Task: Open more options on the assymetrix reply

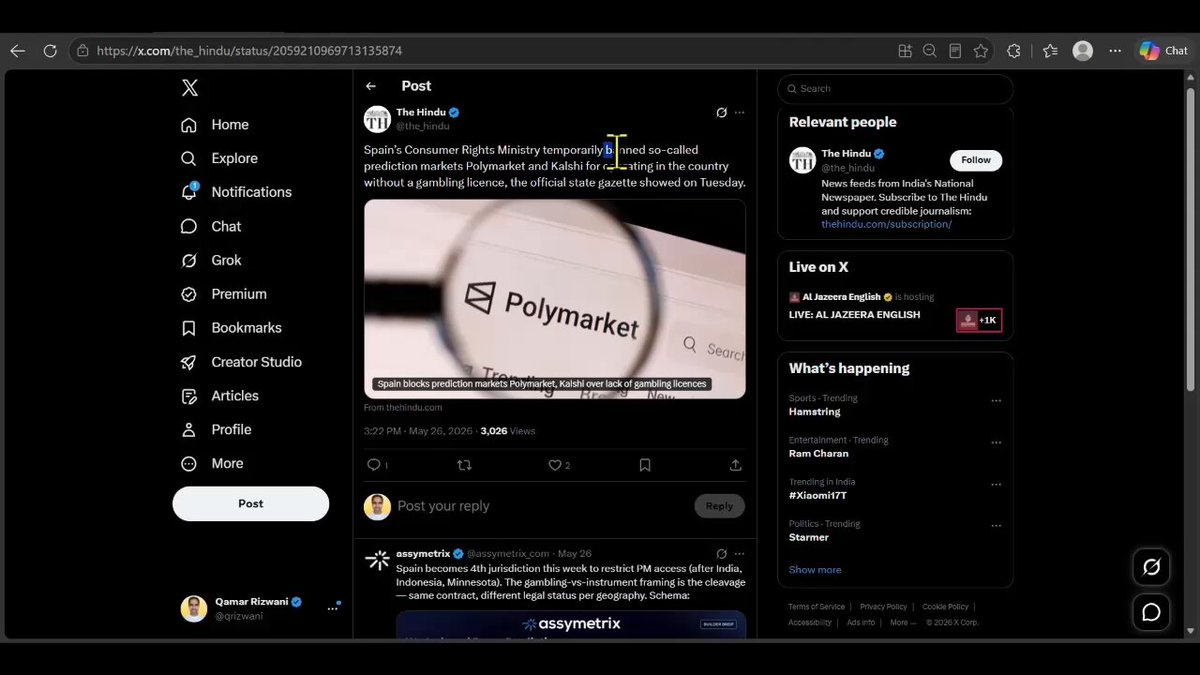Action: click(x=740, y=553)
